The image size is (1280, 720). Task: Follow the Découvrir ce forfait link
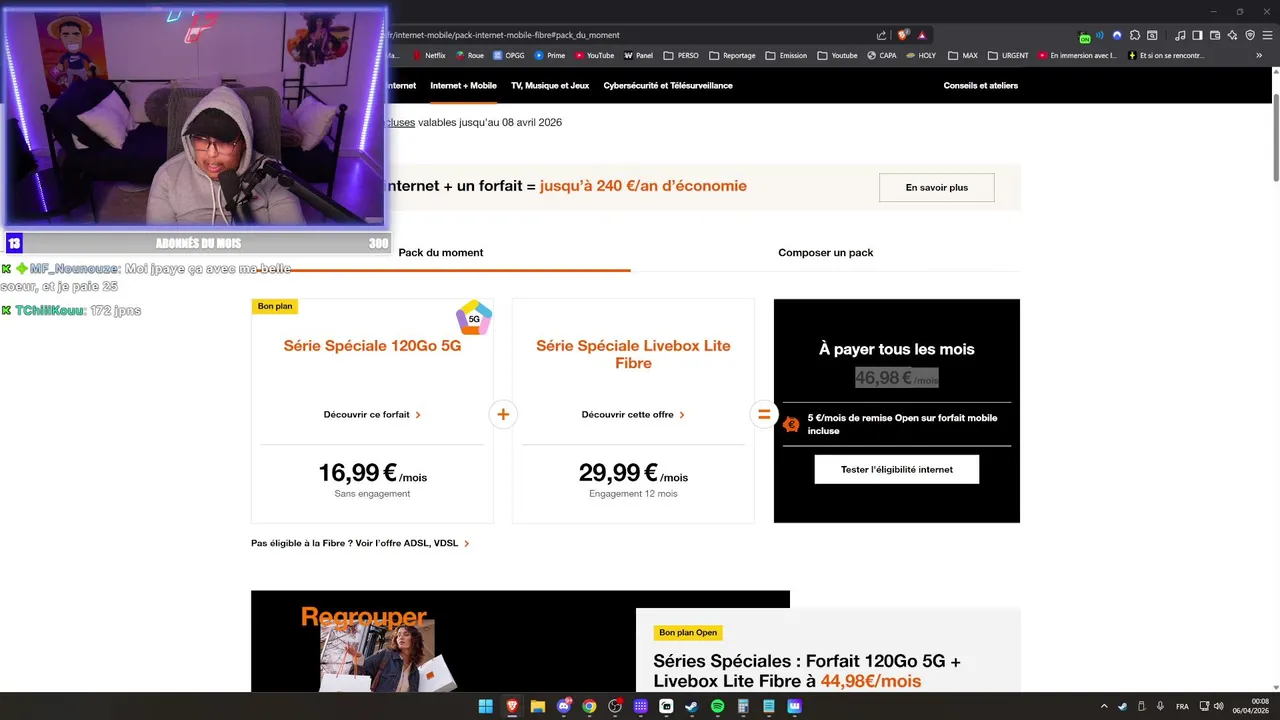click(x=372, y=414)
